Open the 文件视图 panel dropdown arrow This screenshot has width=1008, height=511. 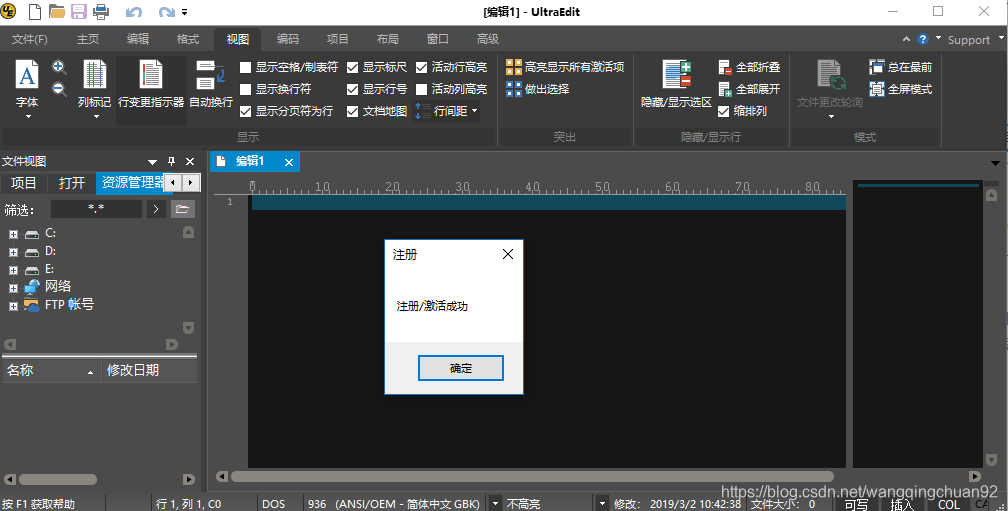coord(152,162)
